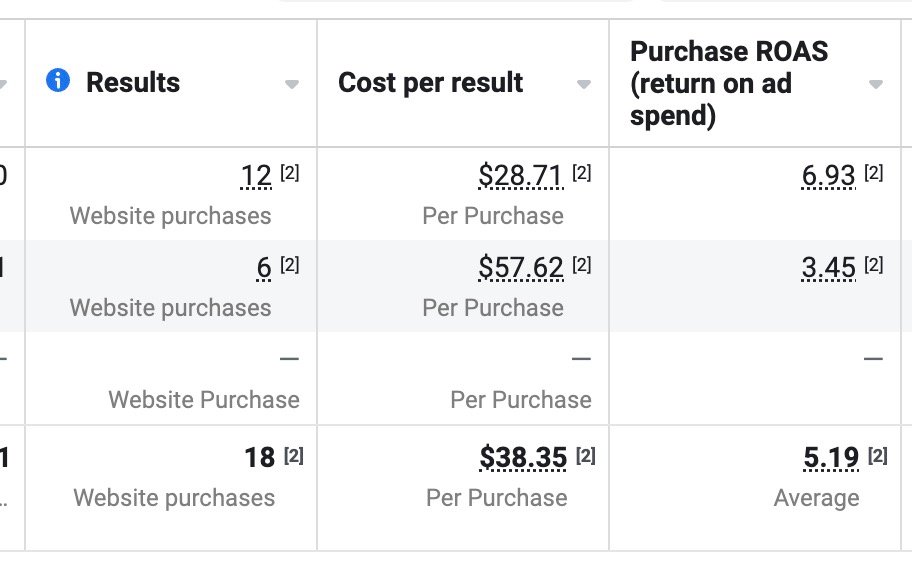Select the Purchase ROAS column header
The width and height of the screenshot is (912, 572).
(729, 83)
